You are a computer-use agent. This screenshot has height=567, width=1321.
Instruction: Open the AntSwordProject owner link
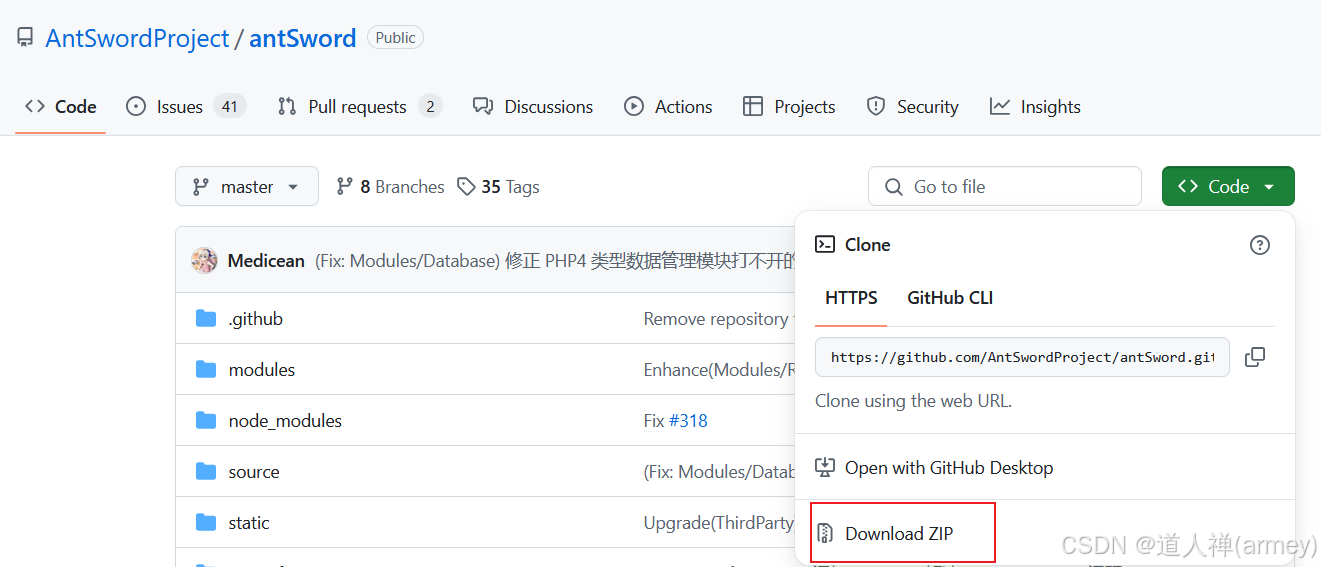[137, 38]
